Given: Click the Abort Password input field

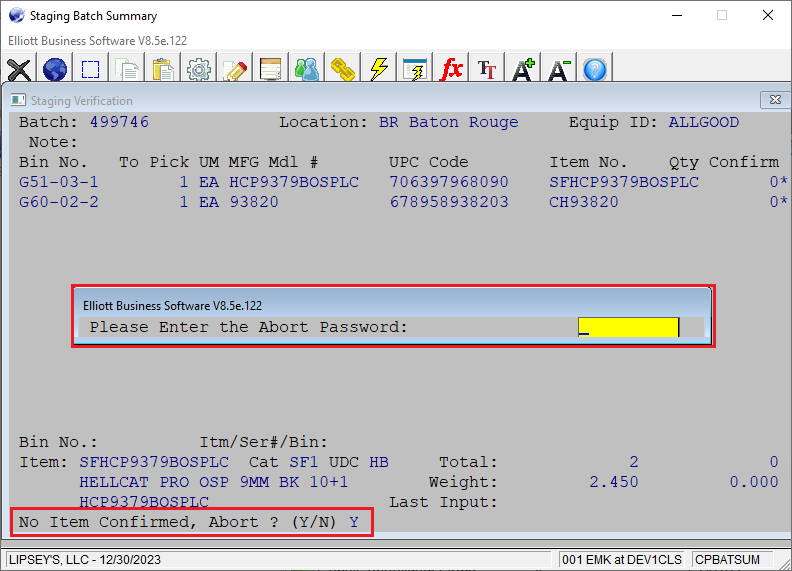Looking at the screenshot, I should 628,327.
